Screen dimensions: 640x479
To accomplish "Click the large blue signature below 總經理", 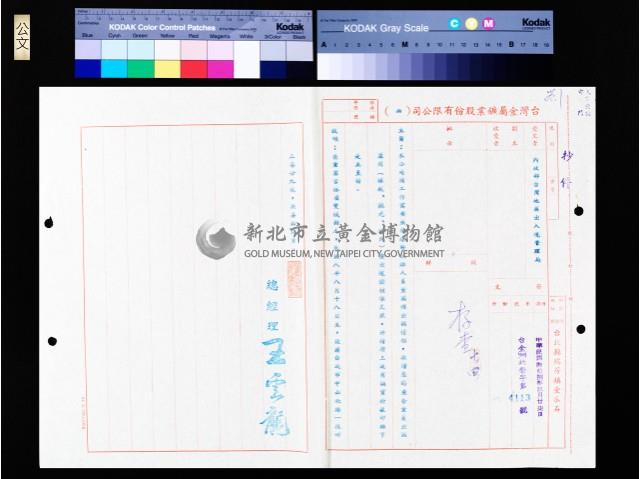I will (274, 387).
